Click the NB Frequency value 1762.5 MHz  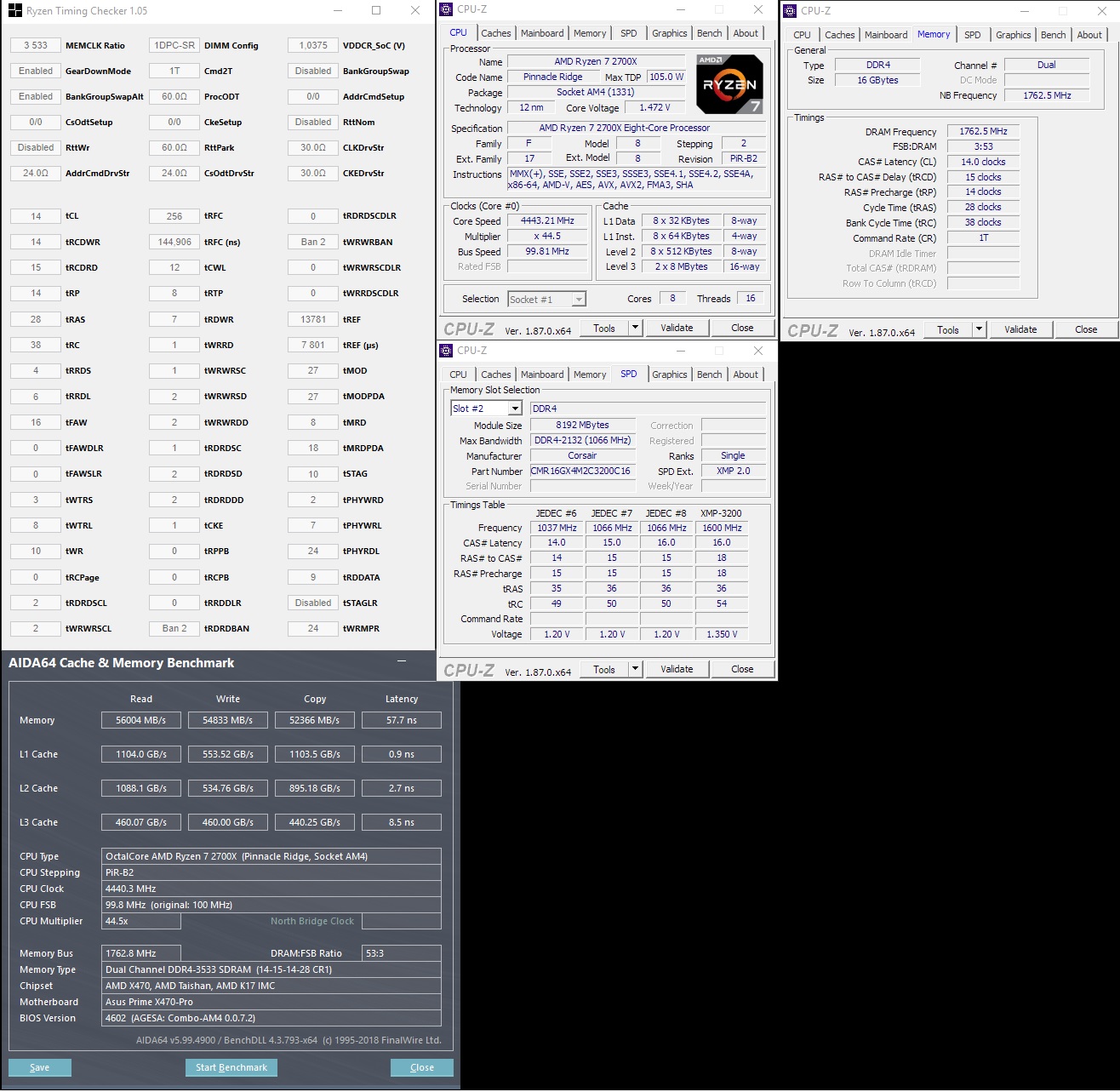point(1047,95)
